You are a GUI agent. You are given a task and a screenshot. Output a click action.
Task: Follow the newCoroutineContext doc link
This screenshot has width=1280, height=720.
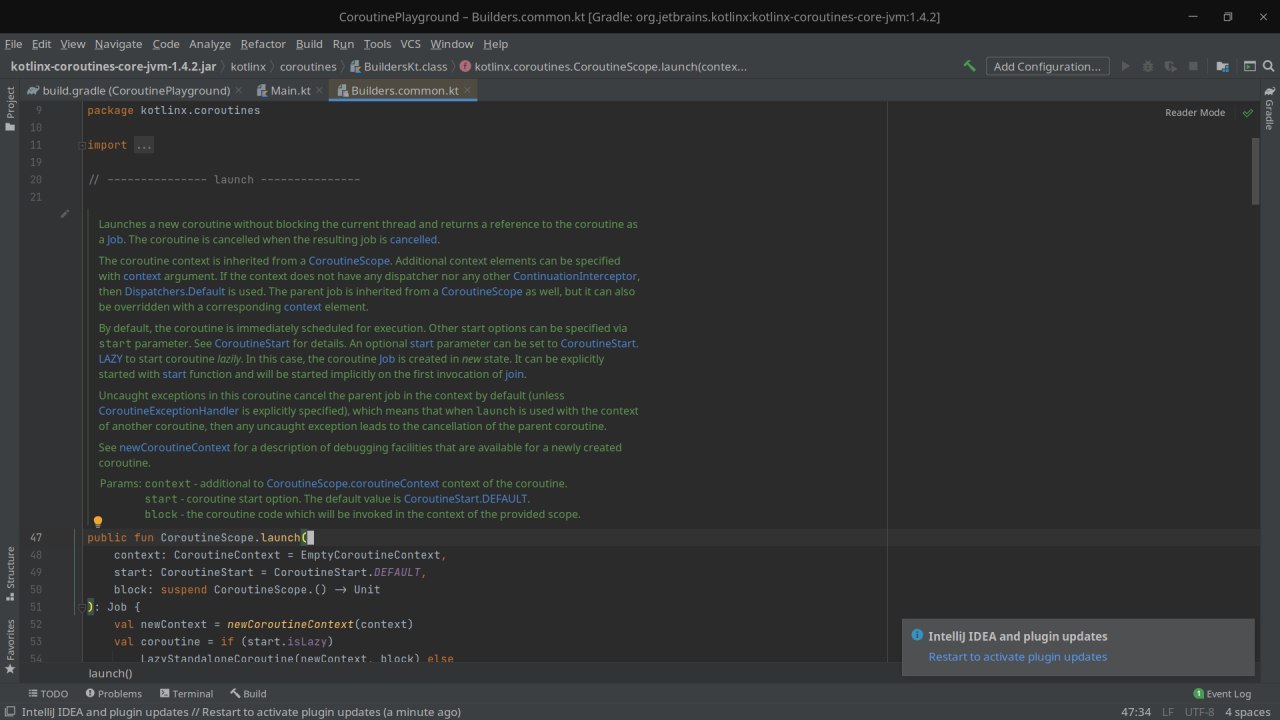175,447
